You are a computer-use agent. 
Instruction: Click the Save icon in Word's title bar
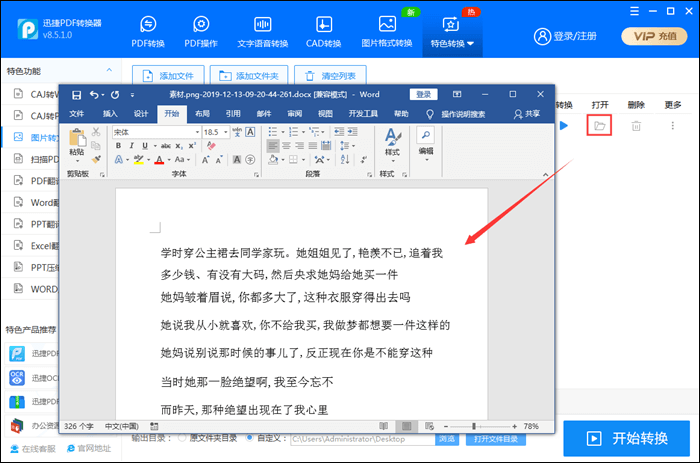[76, 95]
